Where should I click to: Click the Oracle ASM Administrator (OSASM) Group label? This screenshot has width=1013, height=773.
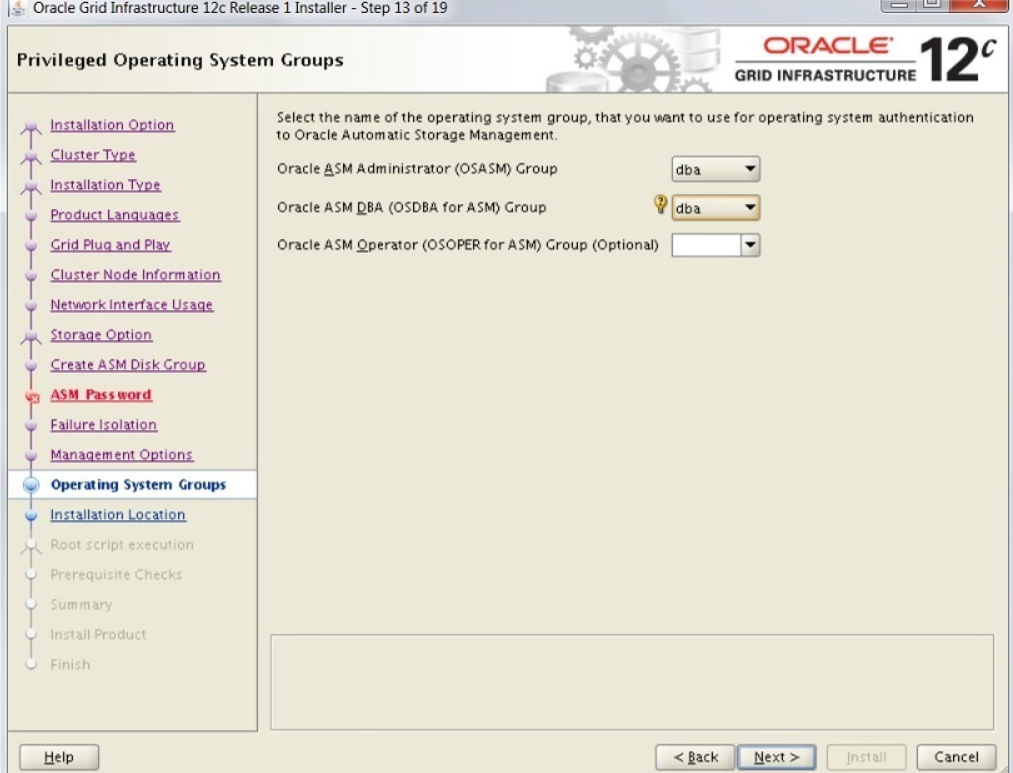tap(417, 169)
